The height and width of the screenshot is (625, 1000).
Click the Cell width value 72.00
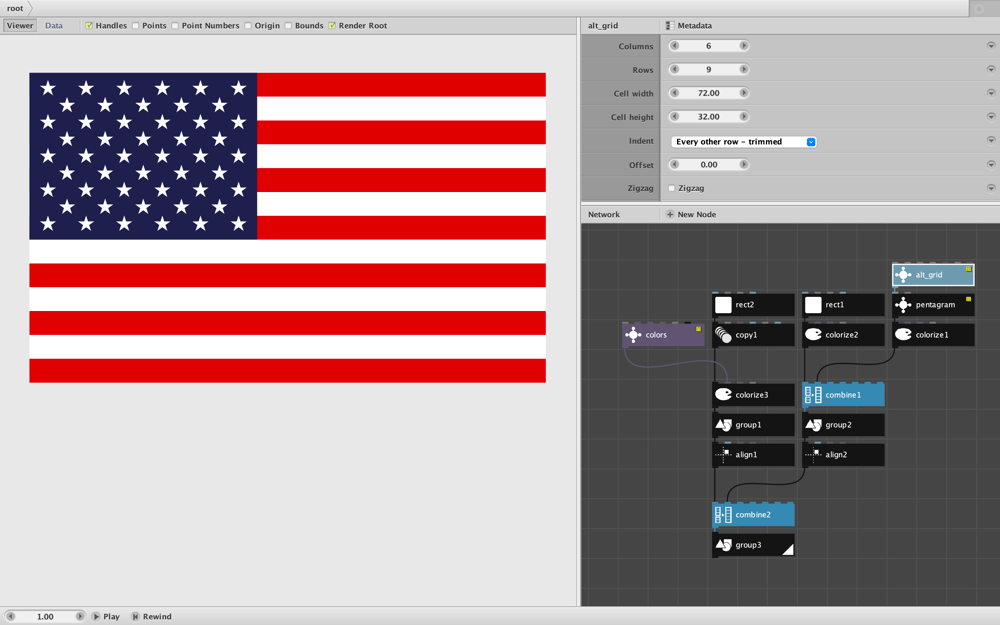point(709,93)
